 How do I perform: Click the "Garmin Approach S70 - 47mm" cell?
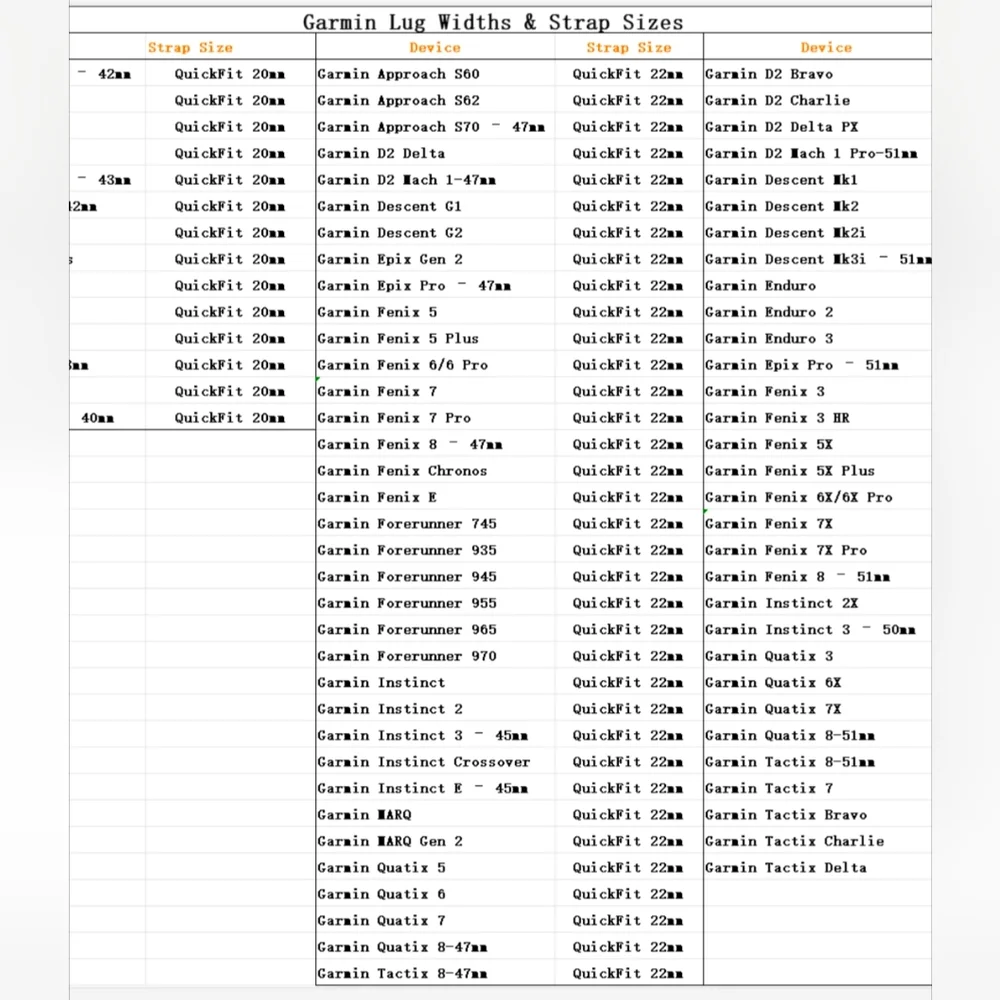[436, 127]
